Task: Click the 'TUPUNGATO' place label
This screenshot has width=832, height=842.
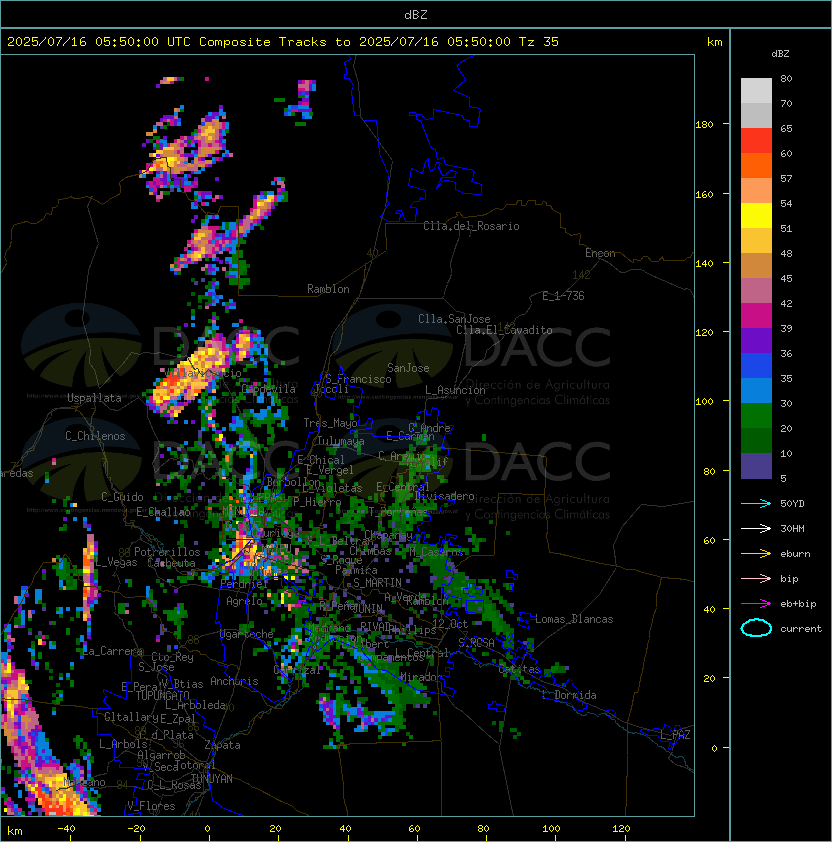Action: 163,695
